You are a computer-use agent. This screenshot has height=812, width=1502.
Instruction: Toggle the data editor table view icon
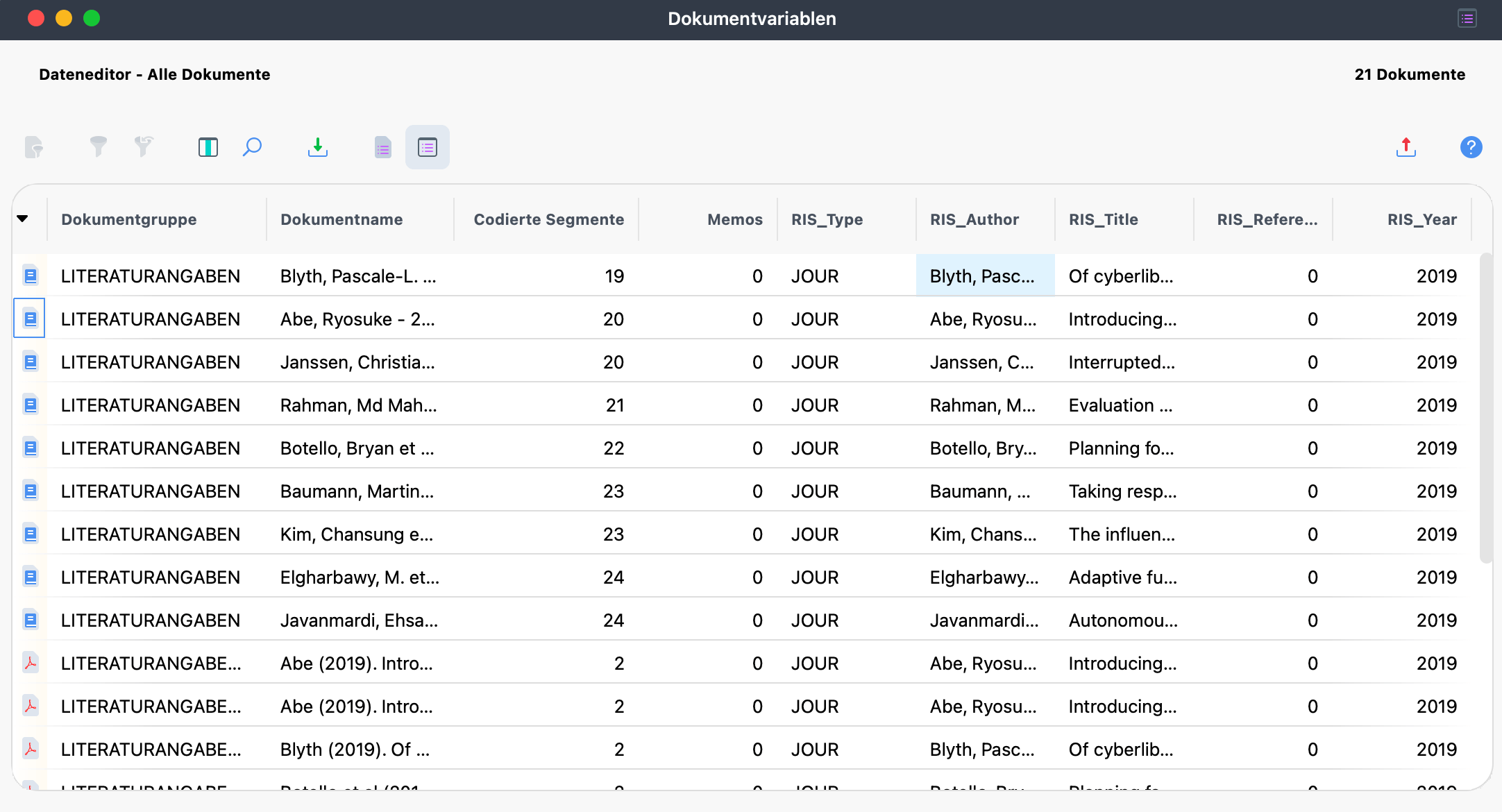click(428, 147)
